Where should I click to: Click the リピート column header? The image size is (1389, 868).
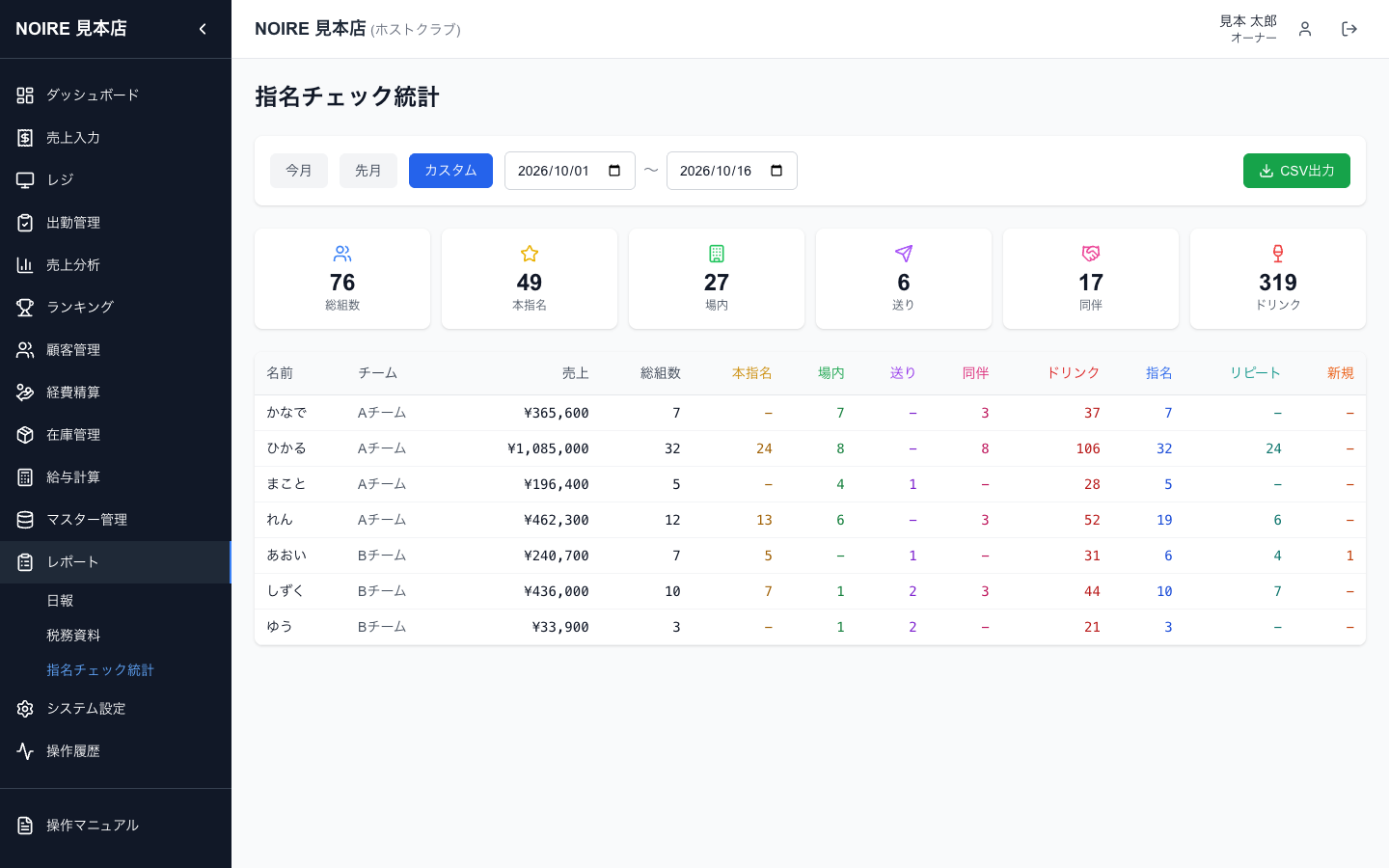point(1255,373)
